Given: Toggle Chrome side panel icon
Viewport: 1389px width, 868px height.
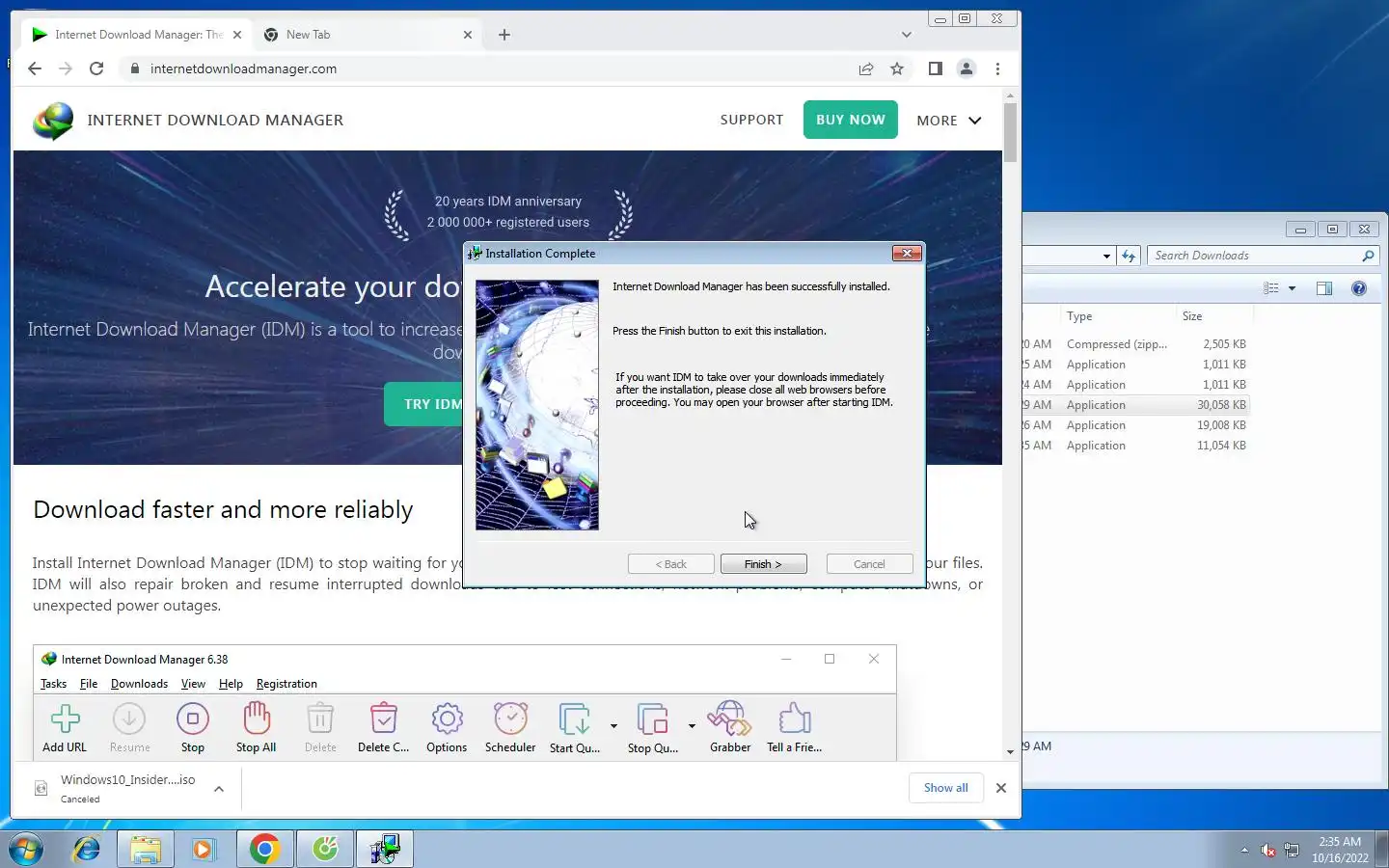Looking at the screenshot, I should [935, 68].
